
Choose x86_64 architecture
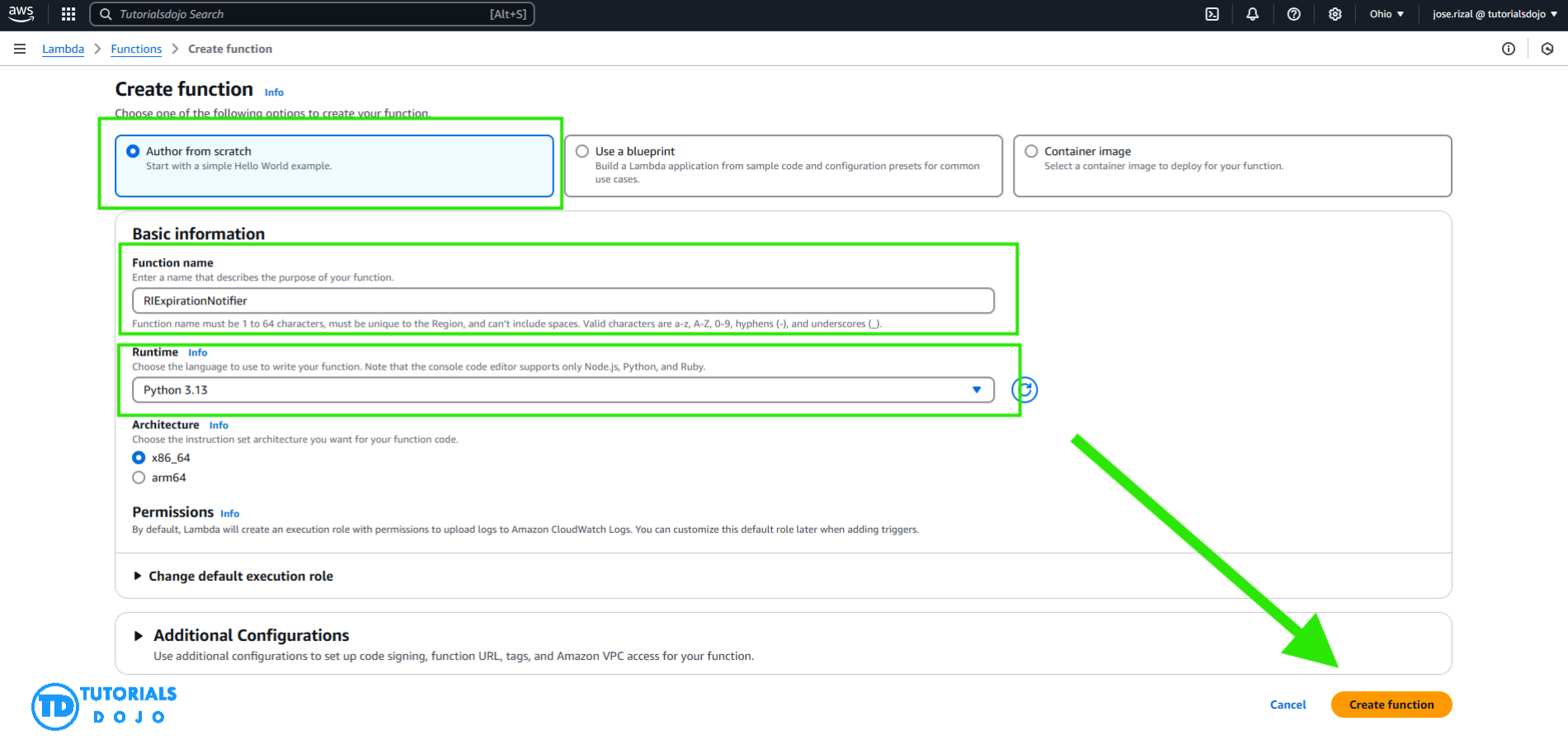pyautogui.click(x=139, y=458)
